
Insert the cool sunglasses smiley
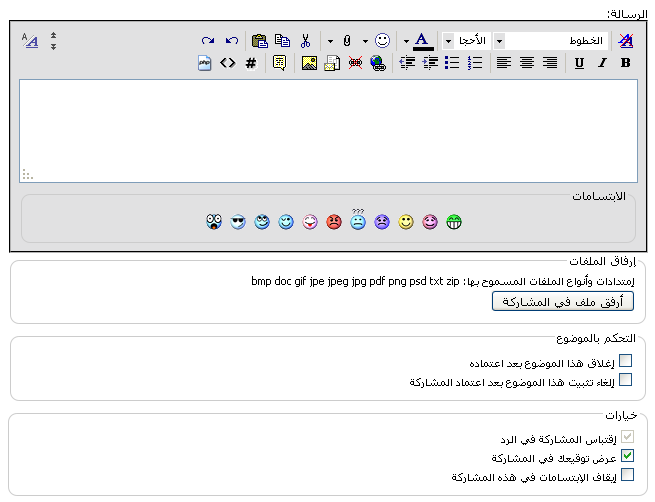238,222
